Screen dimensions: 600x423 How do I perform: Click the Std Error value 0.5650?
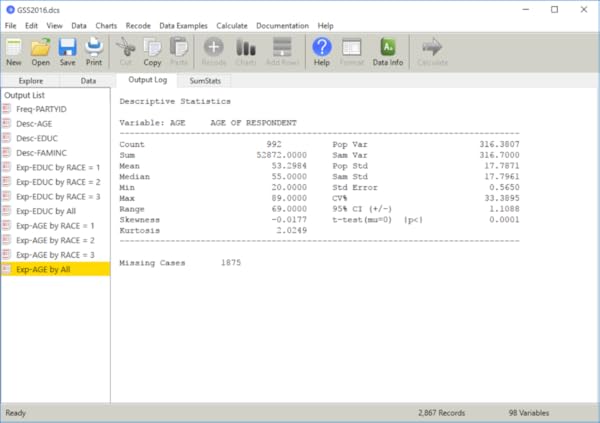tap(504, 187)
